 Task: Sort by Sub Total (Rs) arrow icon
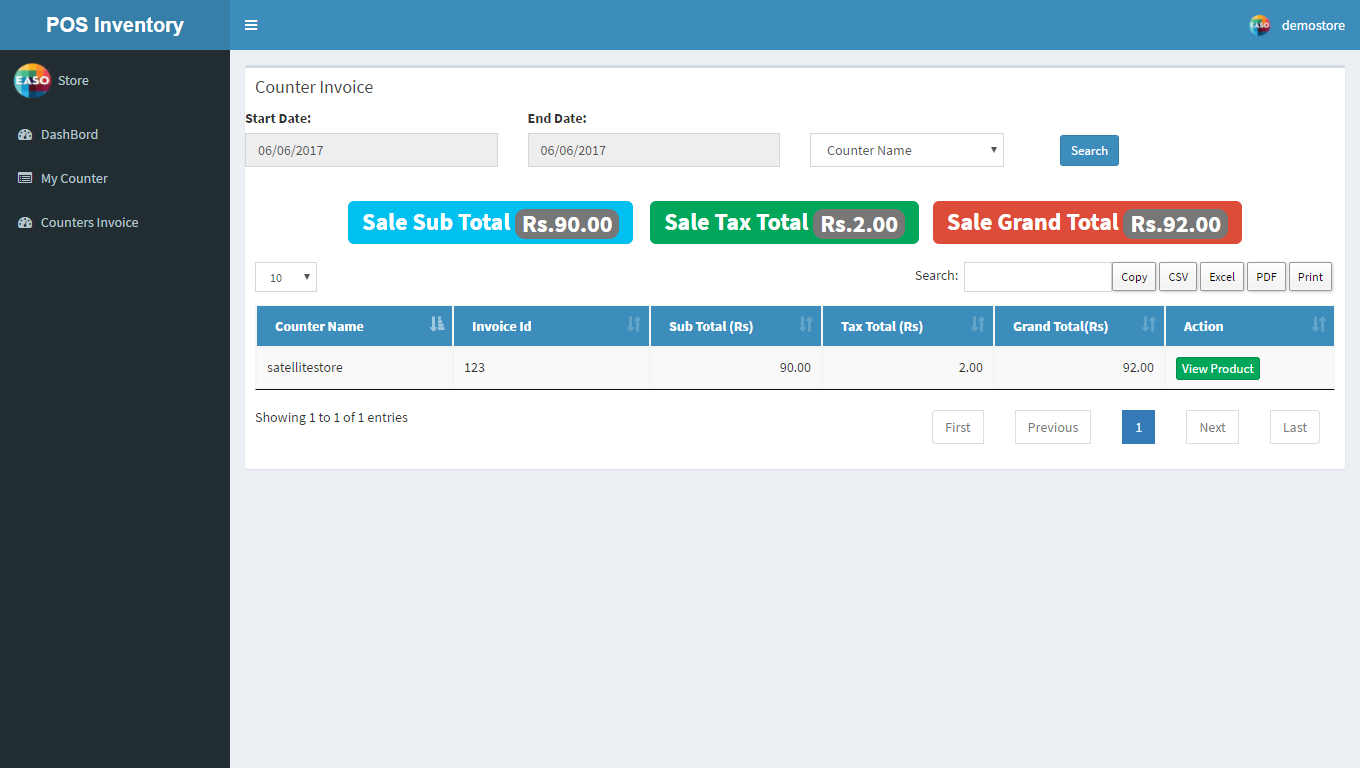[x=806, y=324]
